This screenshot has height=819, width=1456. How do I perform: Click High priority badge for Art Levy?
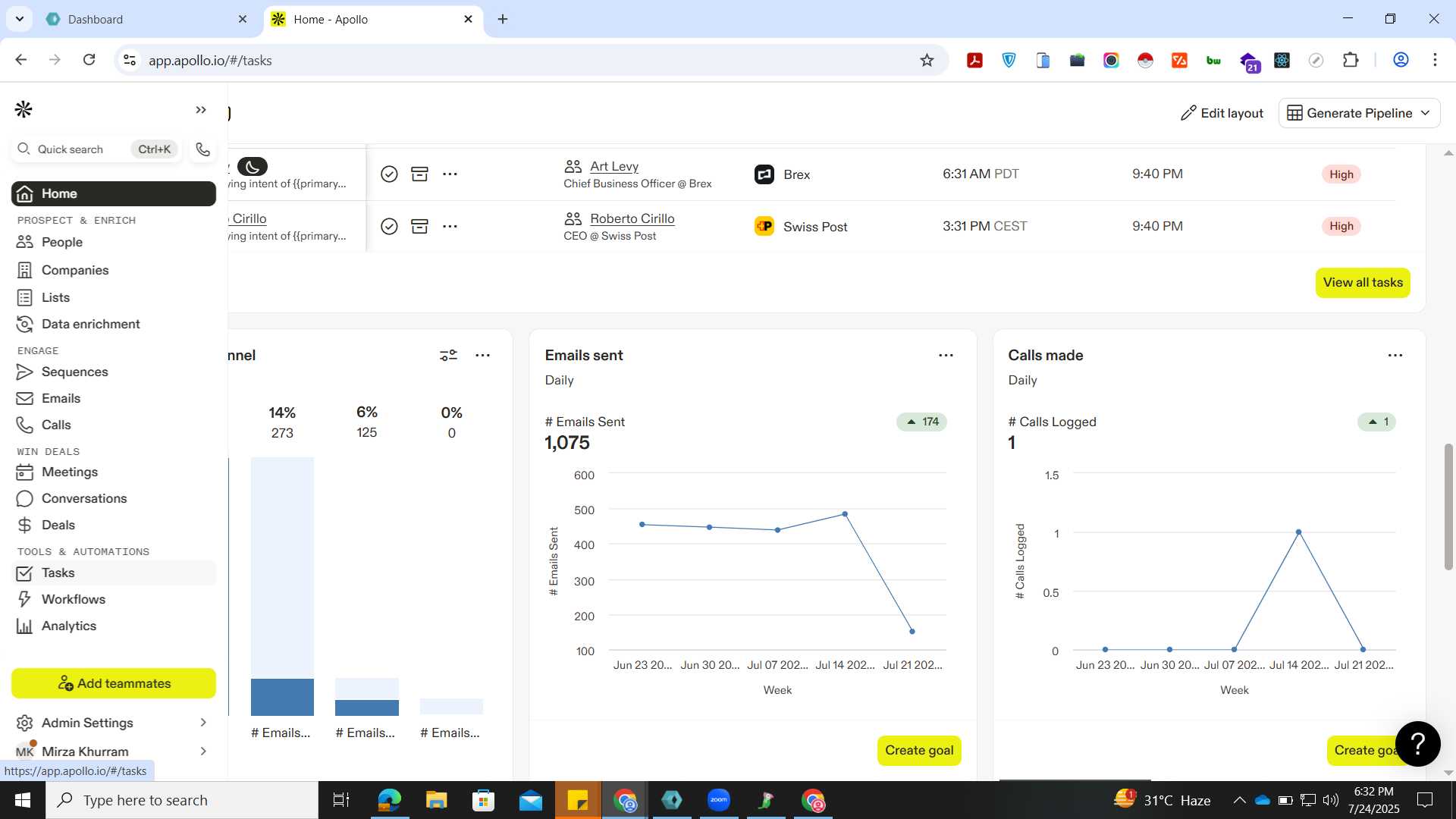point(1341,174)
